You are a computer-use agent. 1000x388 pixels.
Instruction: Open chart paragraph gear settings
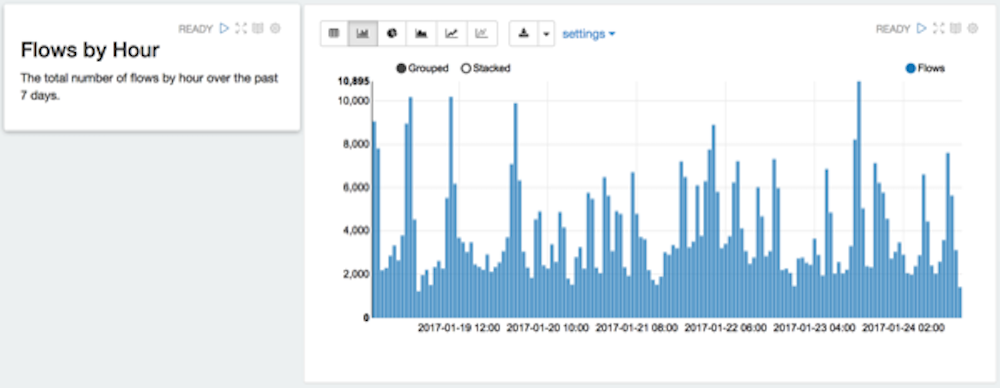point(973,28)
